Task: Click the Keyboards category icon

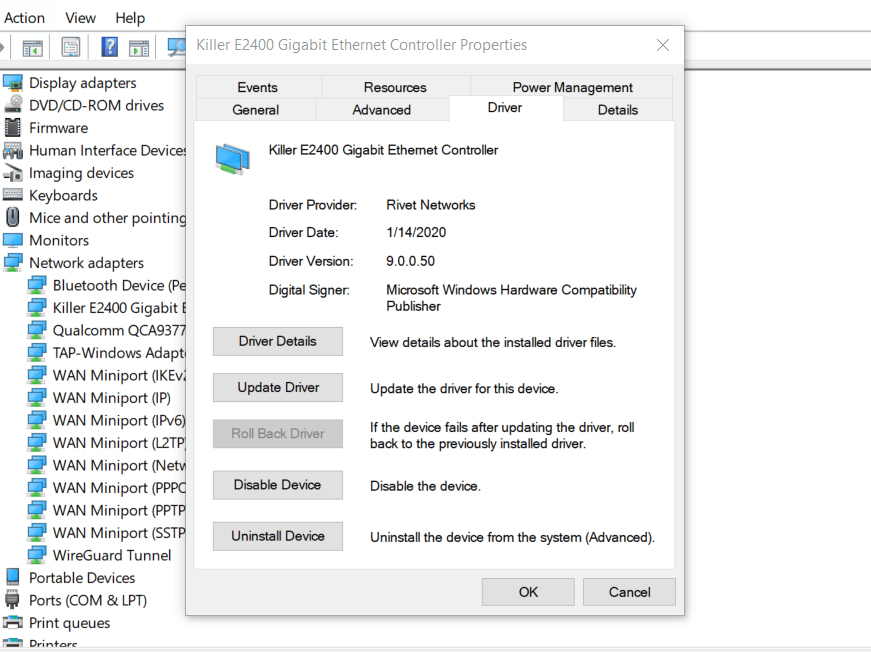Action: (x=13, y=195)
